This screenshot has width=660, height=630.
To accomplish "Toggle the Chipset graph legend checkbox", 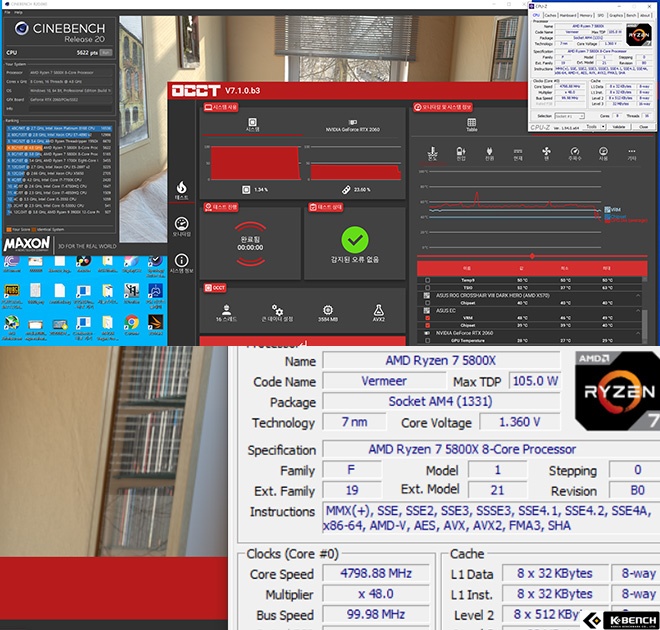I will click(x=607, y=217).
